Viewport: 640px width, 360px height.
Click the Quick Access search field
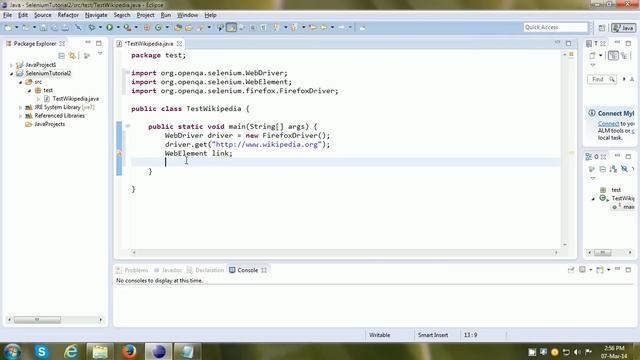pyautogui.click(x=556, y=27)
